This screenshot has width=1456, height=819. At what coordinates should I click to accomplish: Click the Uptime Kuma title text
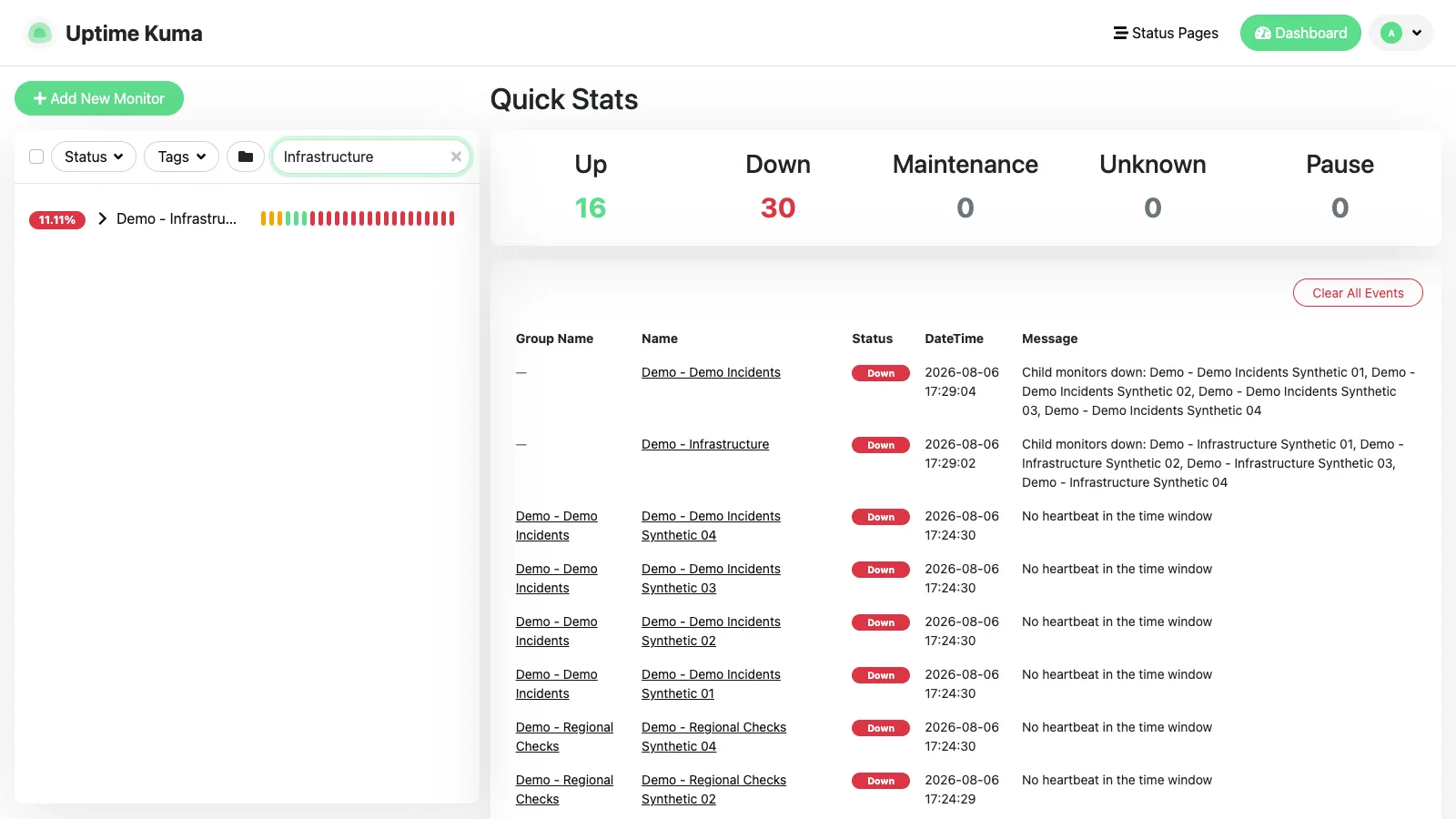pos(134,34)
